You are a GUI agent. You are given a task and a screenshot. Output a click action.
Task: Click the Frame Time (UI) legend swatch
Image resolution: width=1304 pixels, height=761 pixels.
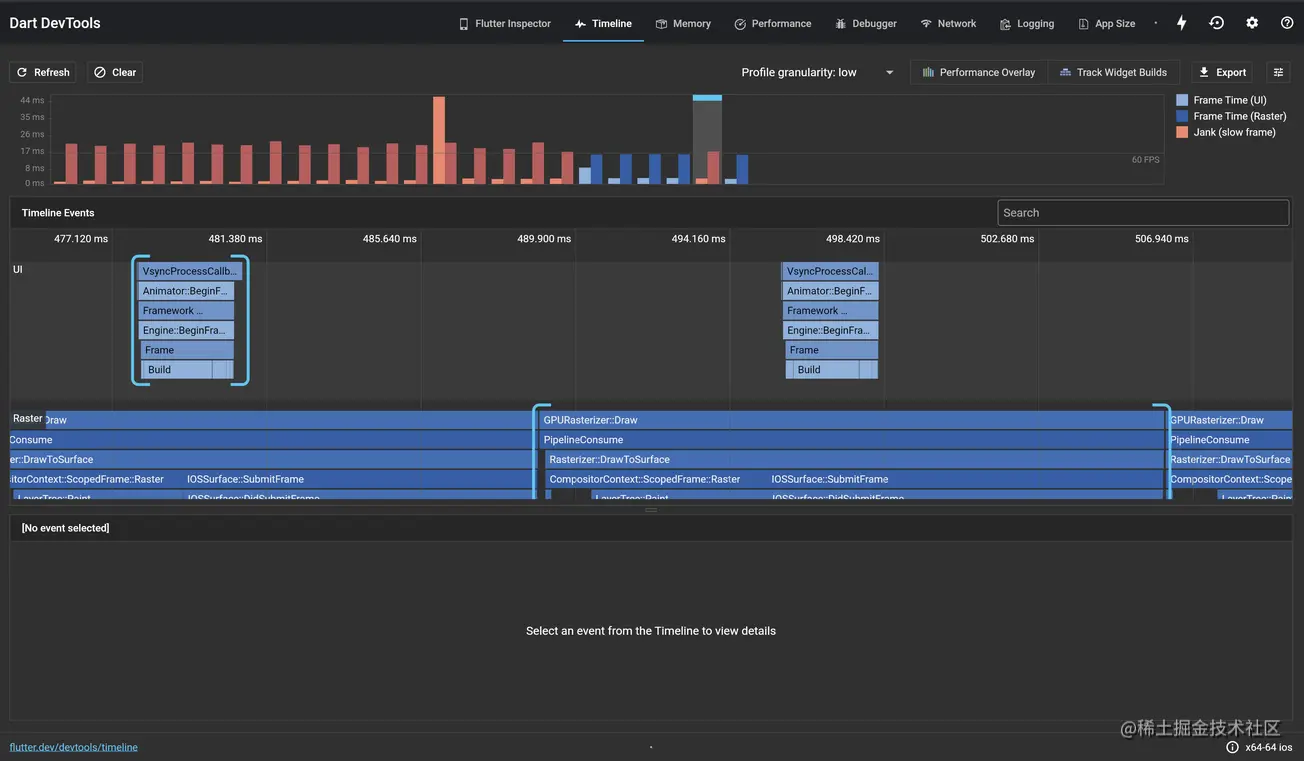[x=1182, y=100]
